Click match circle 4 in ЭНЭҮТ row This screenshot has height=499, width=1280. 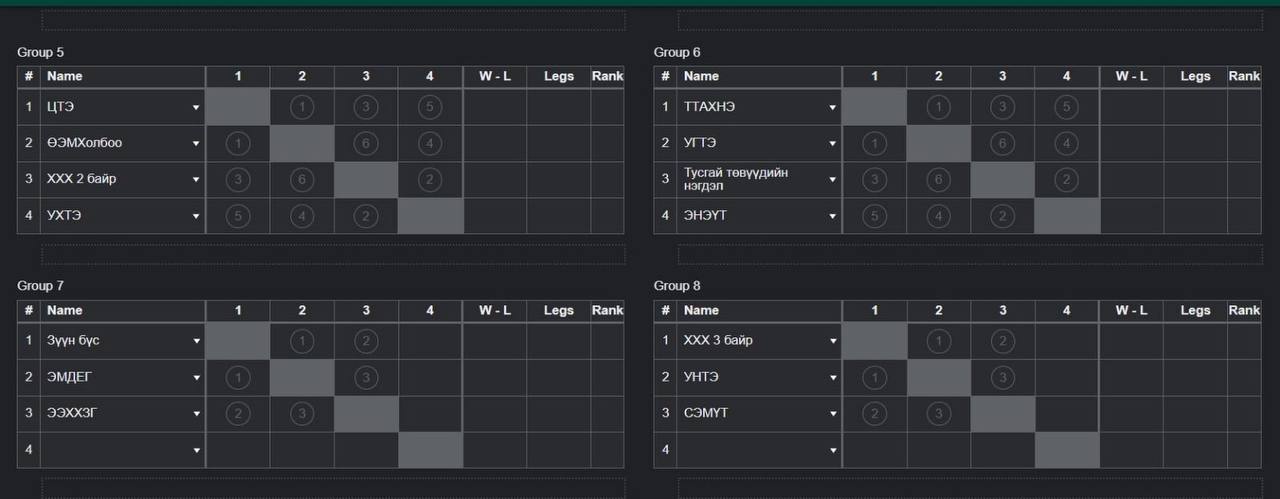click(x=938, y=216)
